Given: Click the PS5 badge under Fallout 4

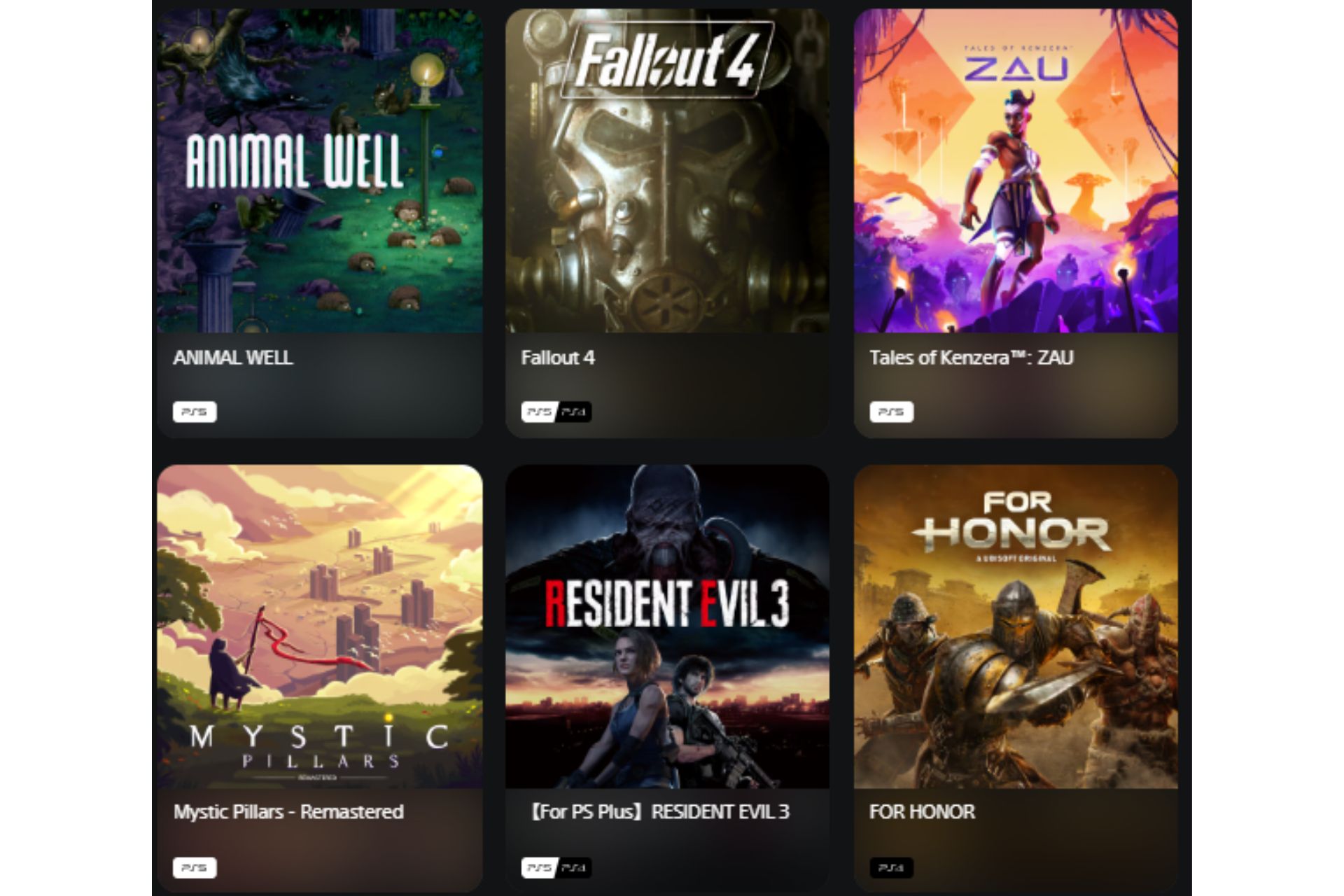Looking at the screenshot, I should (x=539, y=412).
